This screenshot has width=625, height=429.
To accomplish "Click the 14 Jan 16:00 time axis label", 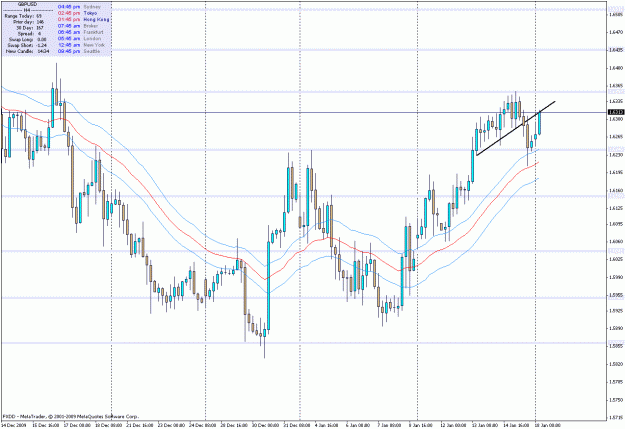I will [515, 425].
